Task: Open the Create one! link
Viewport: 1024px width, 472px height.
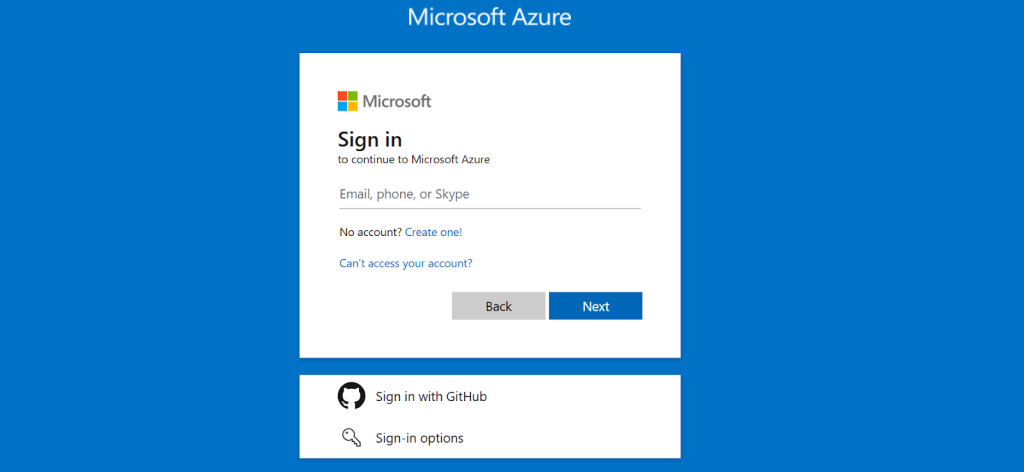Action: pos(434,232)
